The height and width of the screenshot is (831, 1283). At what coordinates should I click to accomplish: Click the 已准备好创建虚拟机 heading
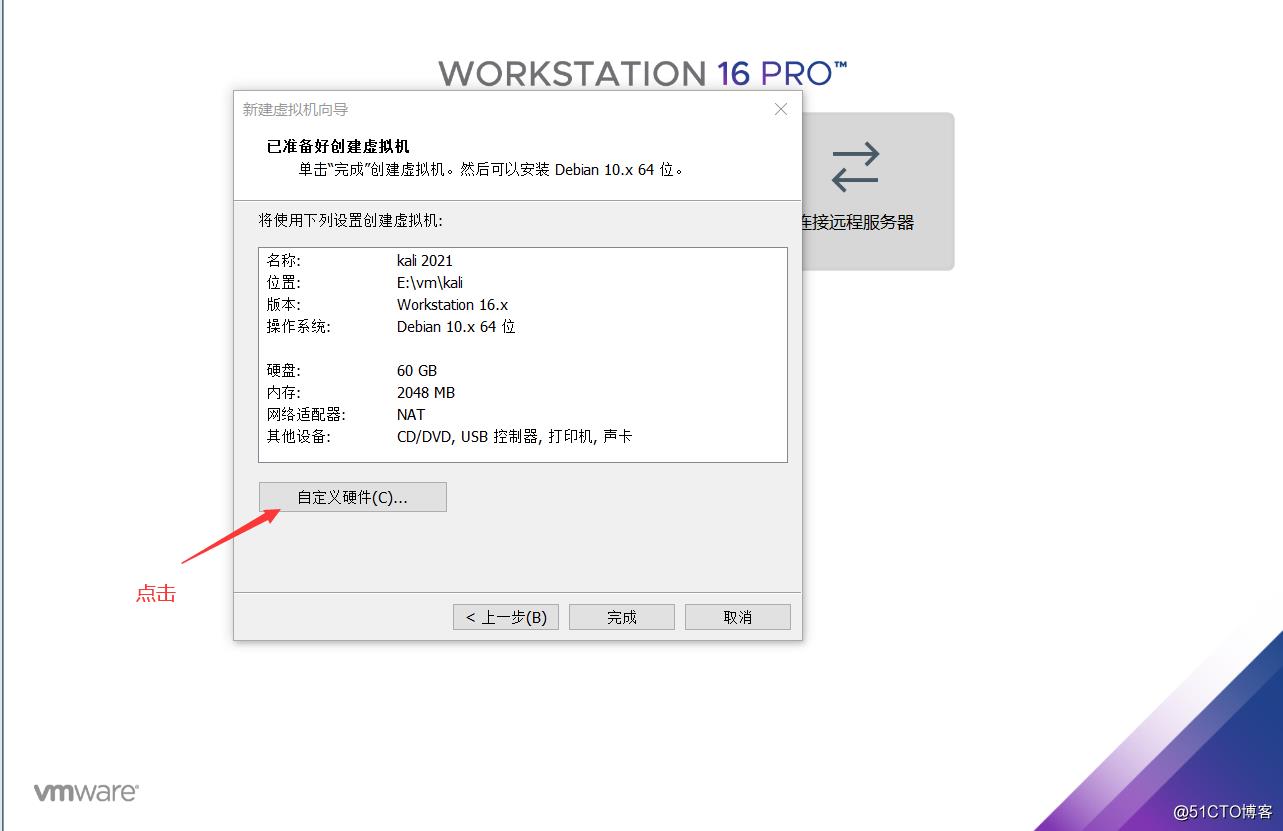338,146
